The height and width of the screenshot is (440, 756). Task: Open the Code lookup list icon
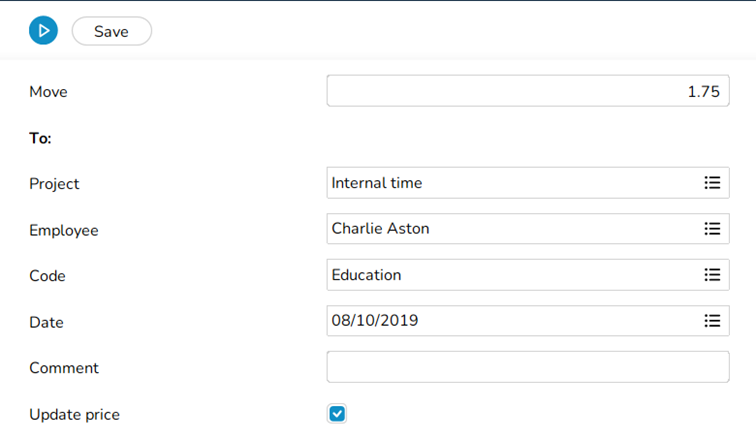coord(712,275)
